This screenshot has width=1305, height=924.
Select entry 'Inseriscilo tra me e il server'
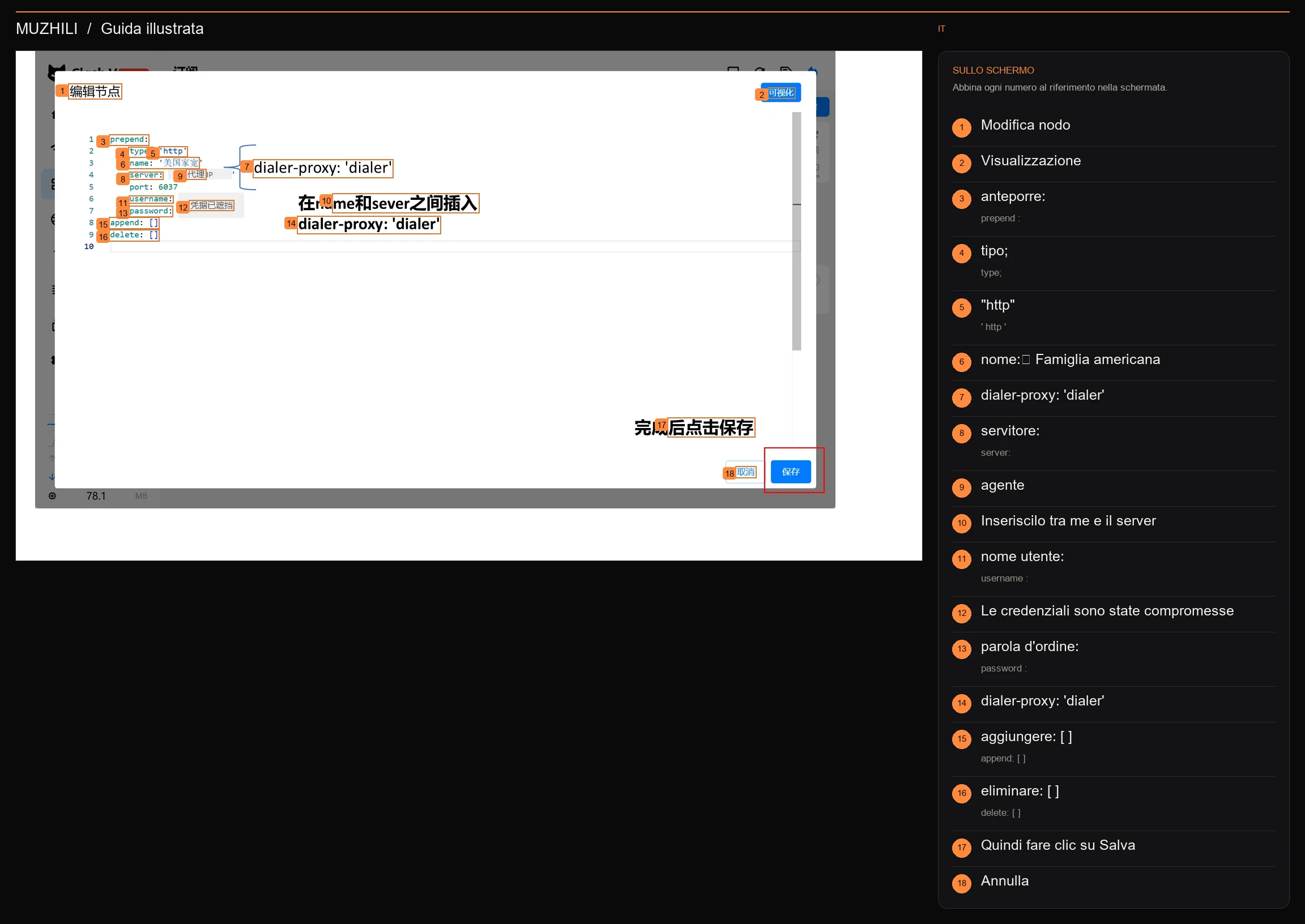point(1113,525)
